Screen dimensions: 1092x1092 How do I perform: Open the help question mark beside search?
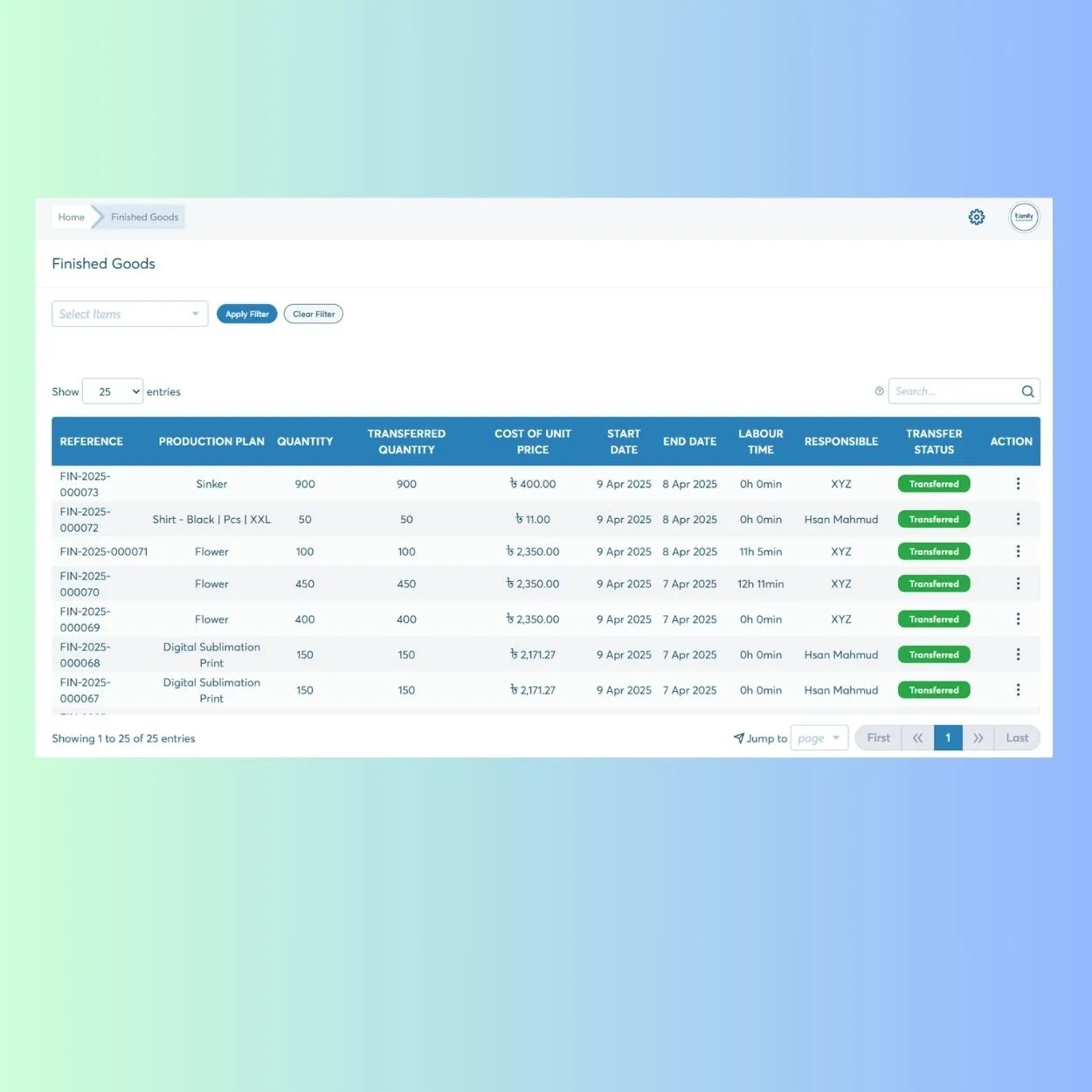[879, 390]
